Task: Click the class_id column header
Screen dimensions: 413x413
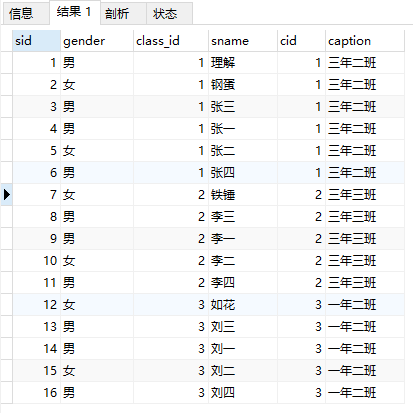Action: pyautogui.click(x=171, y=41)
